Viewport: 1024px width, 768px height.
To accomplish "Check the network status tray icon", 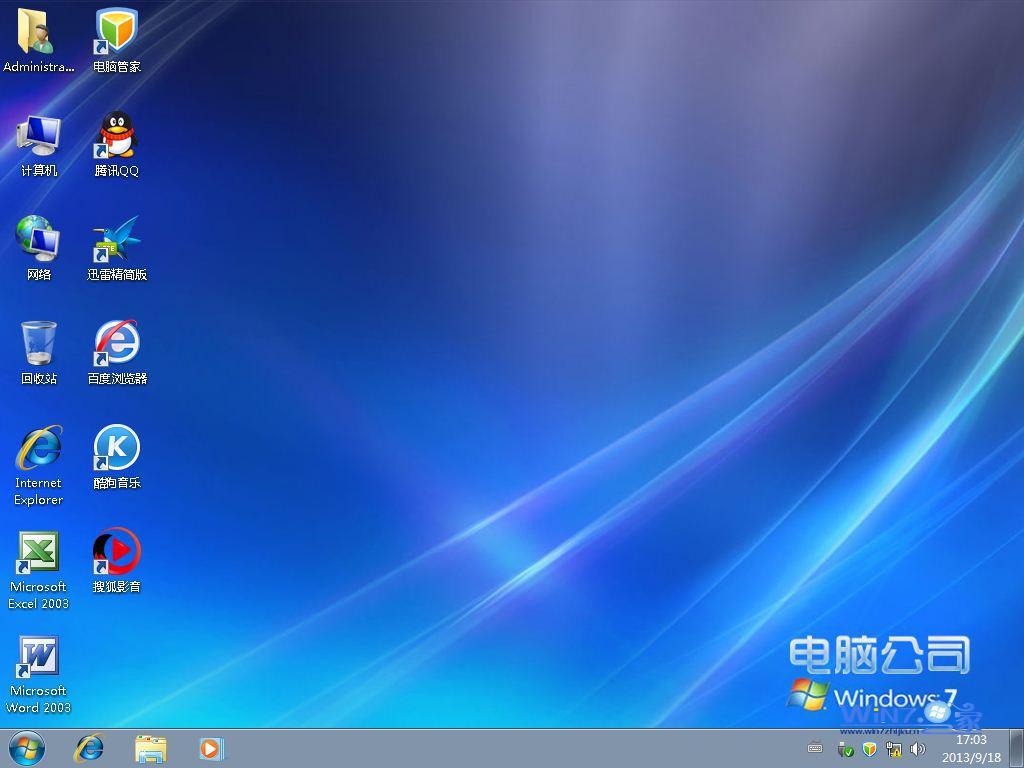I will coord(894,750).
